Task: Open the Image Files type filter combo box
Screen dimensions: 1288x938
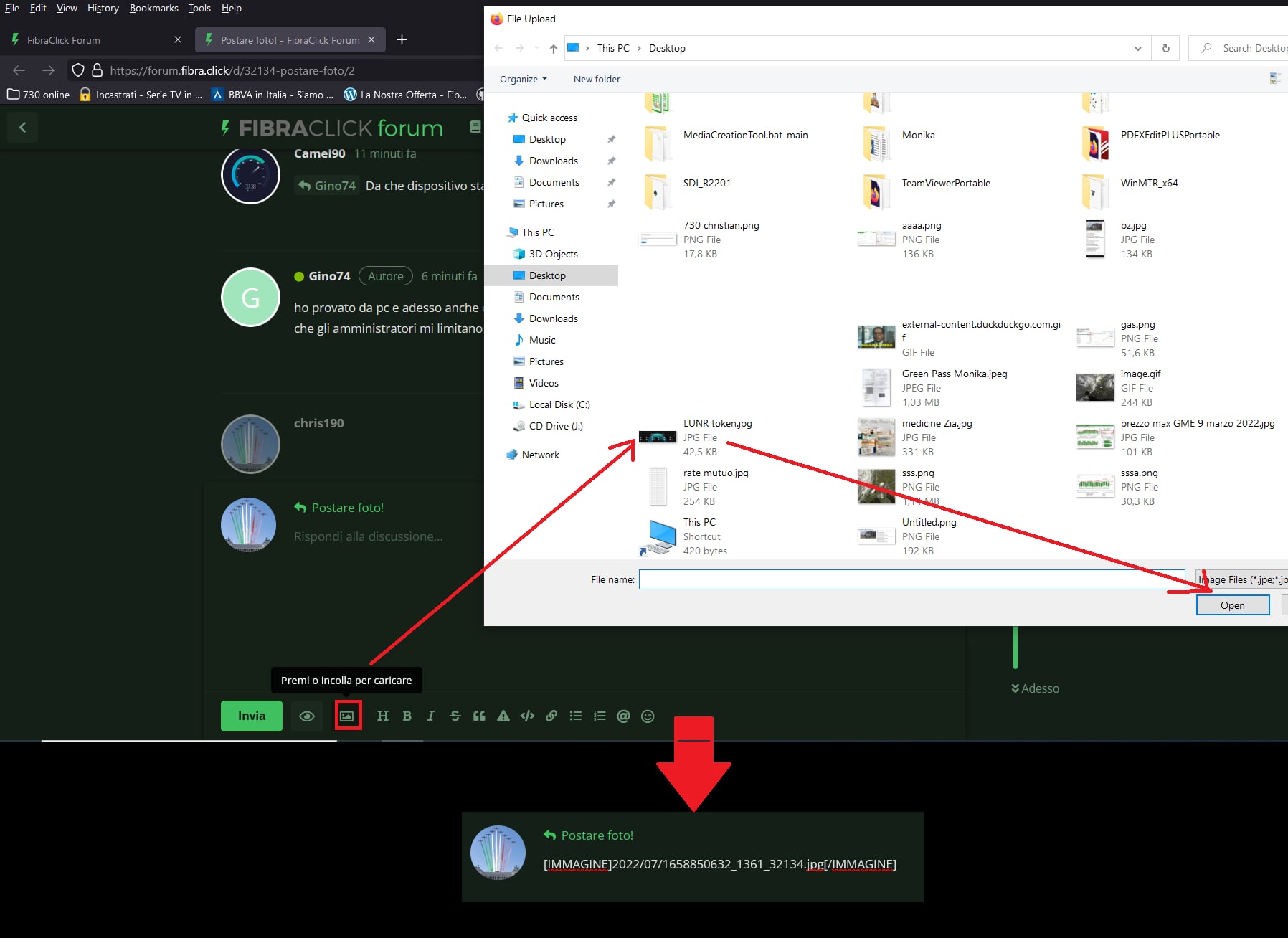Action: click(x=1244, y=579)
